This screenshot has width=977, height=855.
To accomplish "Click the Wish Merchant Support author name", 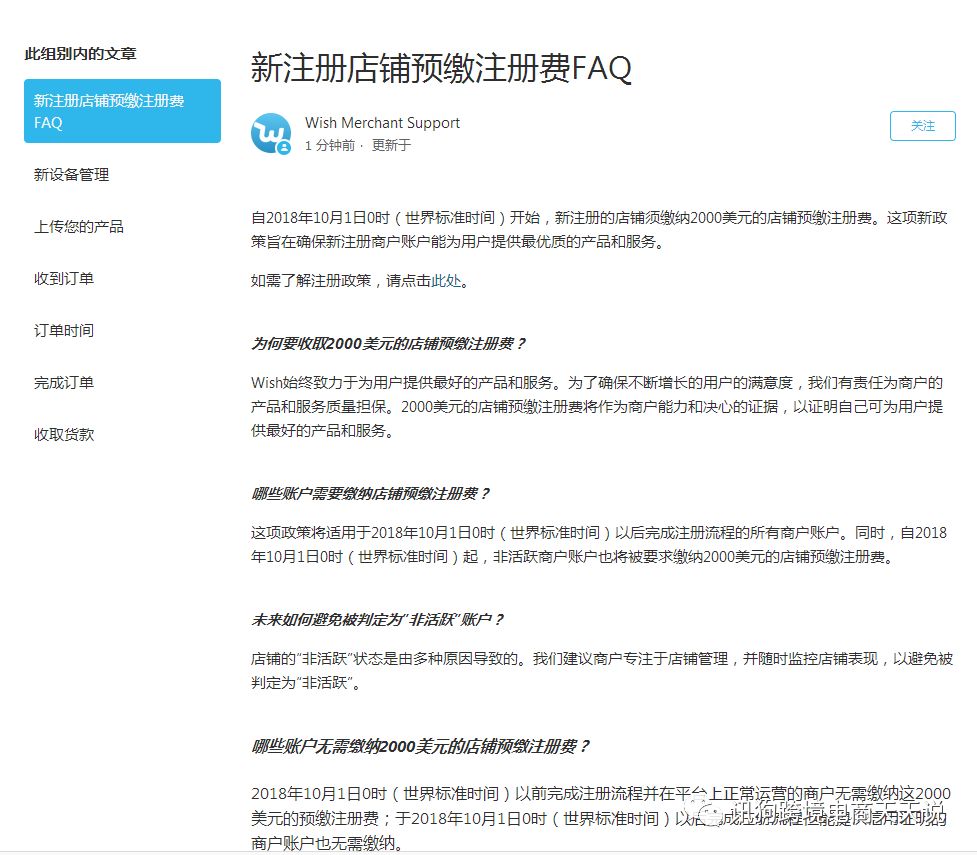I will coord(382,123).
